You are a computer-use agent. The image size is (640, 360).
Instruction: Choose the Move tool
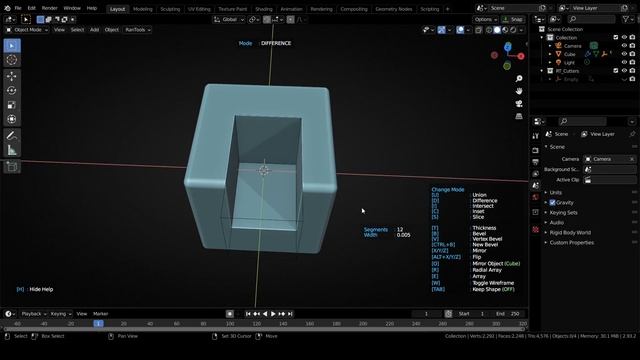coord(11,76)
